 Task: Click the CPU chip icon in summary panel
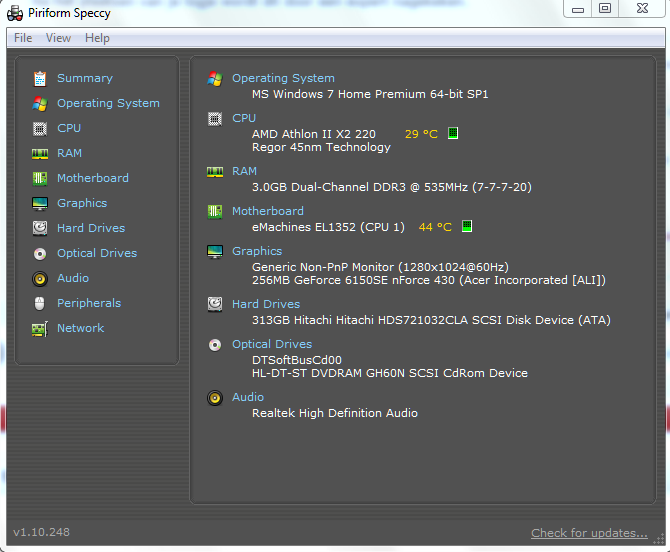pyautogui.click(x=215, y=119)
